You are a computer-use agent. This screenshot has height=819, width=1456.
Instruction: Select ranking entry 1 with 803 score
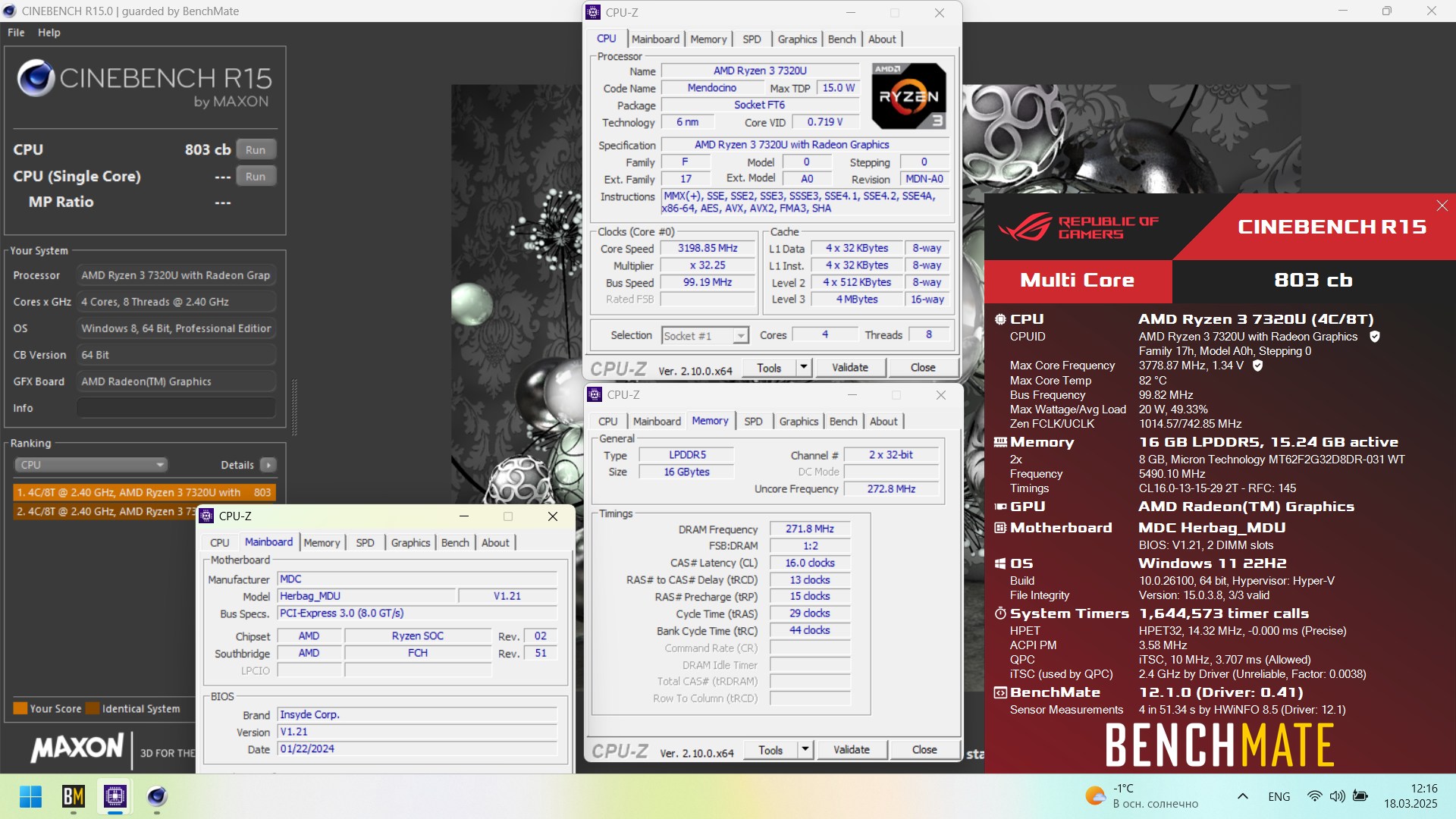pos(144,492)
